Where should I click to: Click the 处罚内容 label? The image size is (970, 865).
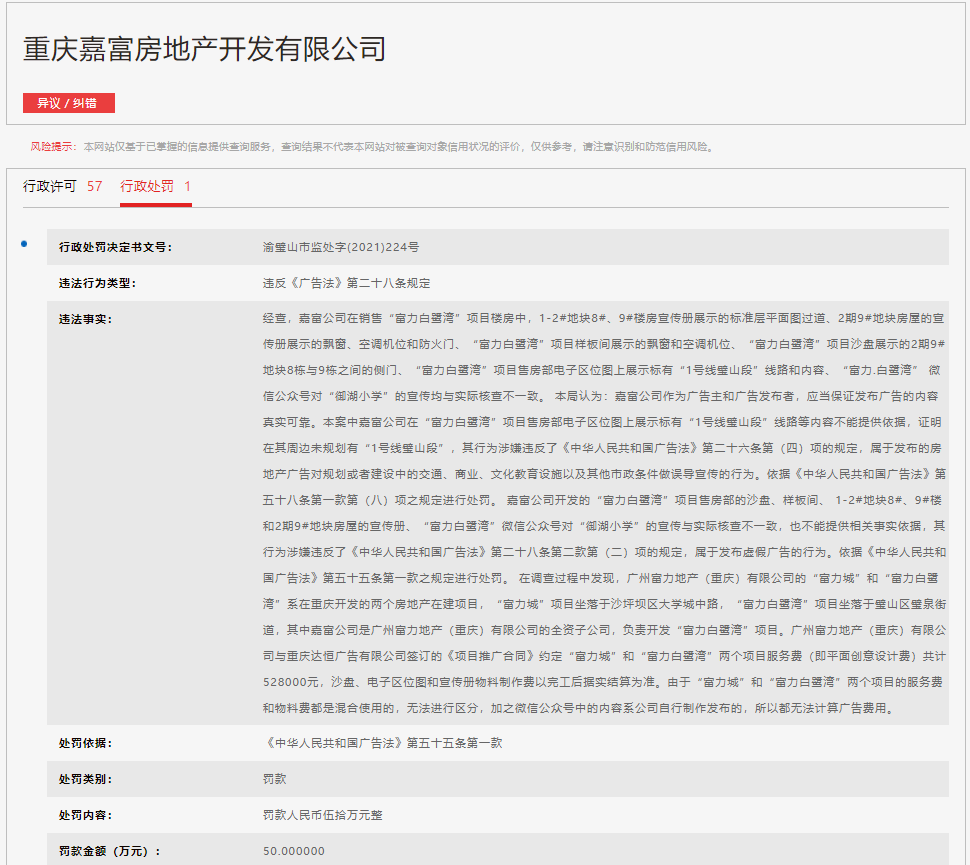coord(85,815)
